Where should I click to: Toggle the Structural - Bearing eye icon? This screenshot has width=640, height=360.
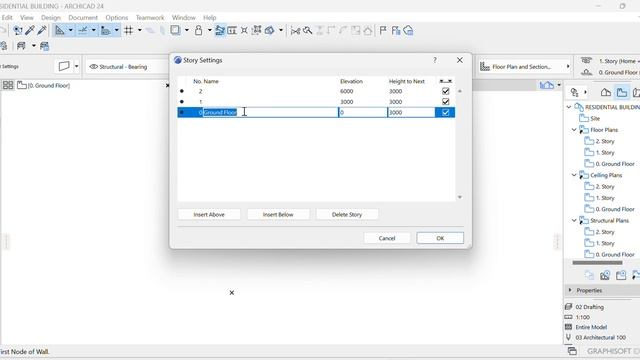93,67
